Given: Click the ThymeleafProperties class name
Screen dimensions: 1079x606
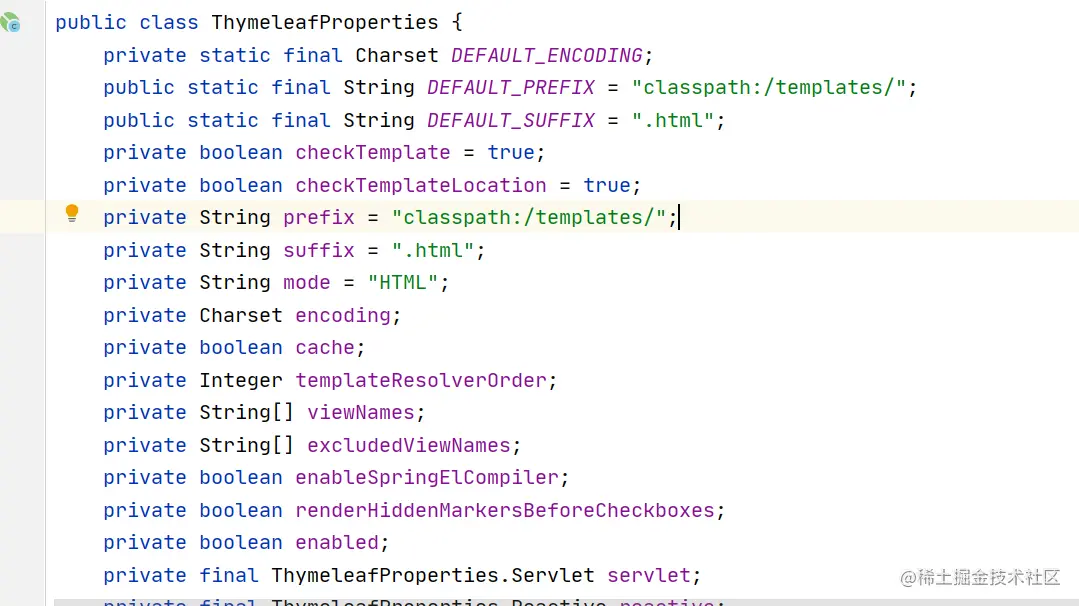Looking at the screenshot, I should pyautogui.click(x=325, y=23).
